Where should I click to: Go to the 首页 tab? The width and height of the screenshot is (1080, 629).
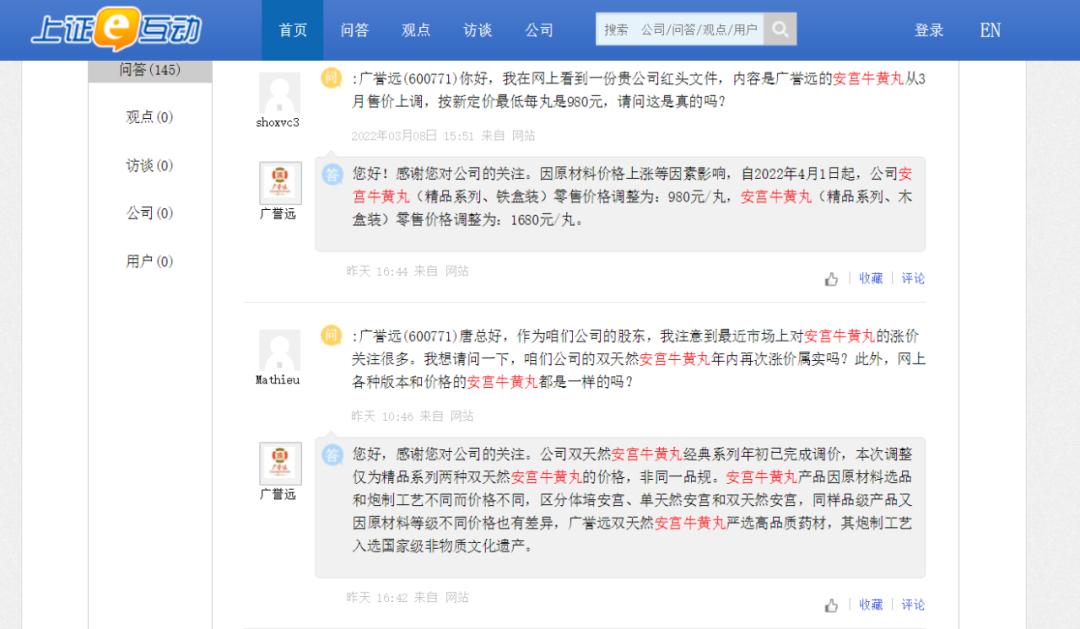pos(292,30)
